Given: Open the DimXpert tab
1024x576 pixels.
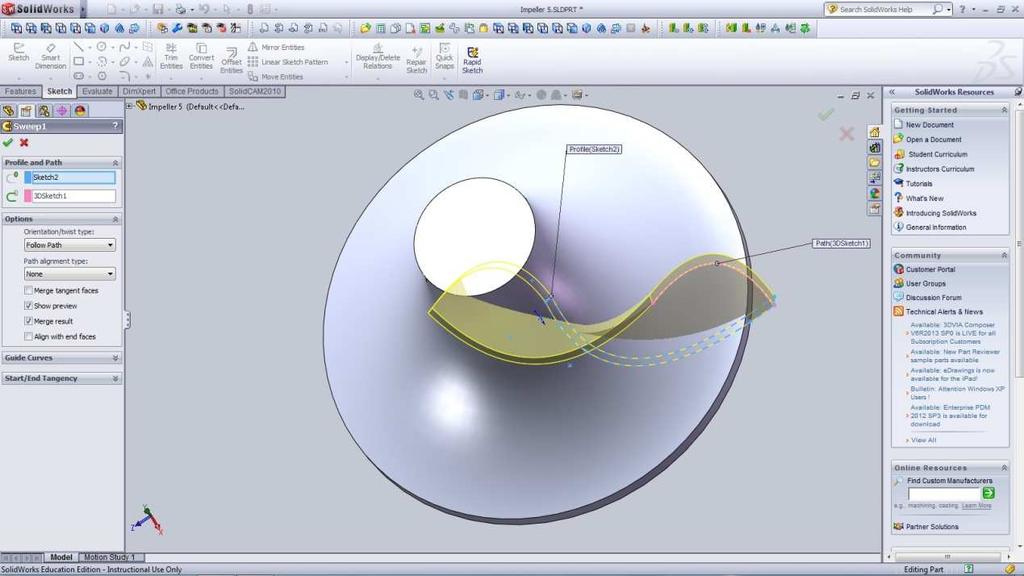Looking at the screenshot, I should click(139, 91).
